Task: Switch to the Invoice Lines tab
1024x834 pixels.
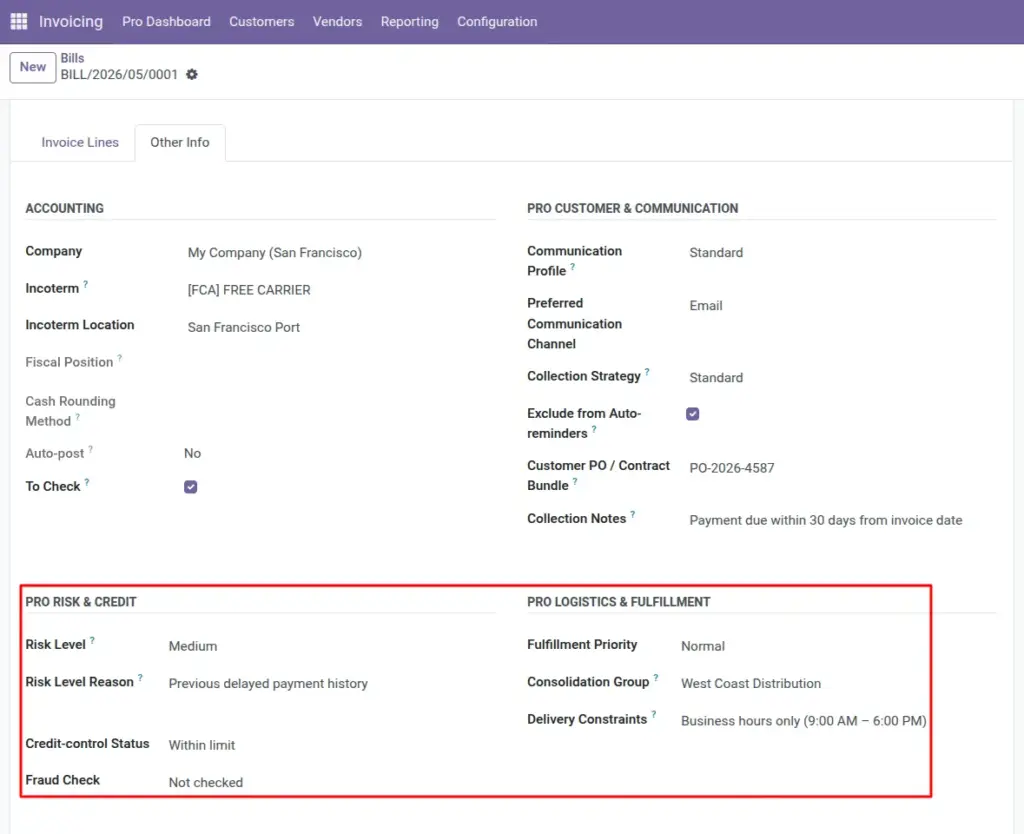Action: [80, 142]
